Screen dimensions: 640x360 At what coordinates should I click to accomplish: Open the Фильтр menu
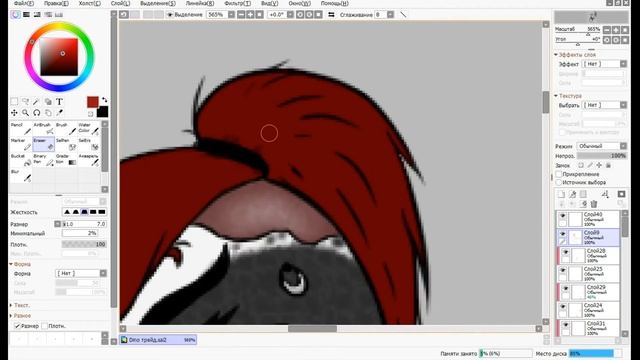tap(238, 3)
